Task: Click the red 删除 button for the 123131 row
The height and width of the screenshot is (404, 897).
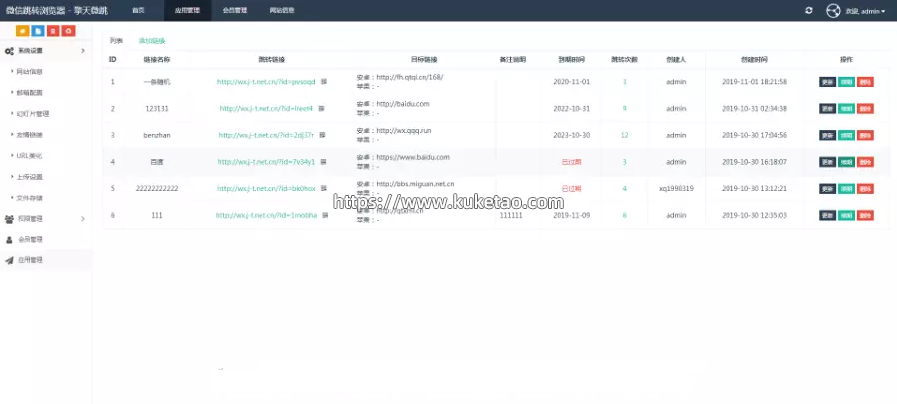Action: [x=865, y=109]
